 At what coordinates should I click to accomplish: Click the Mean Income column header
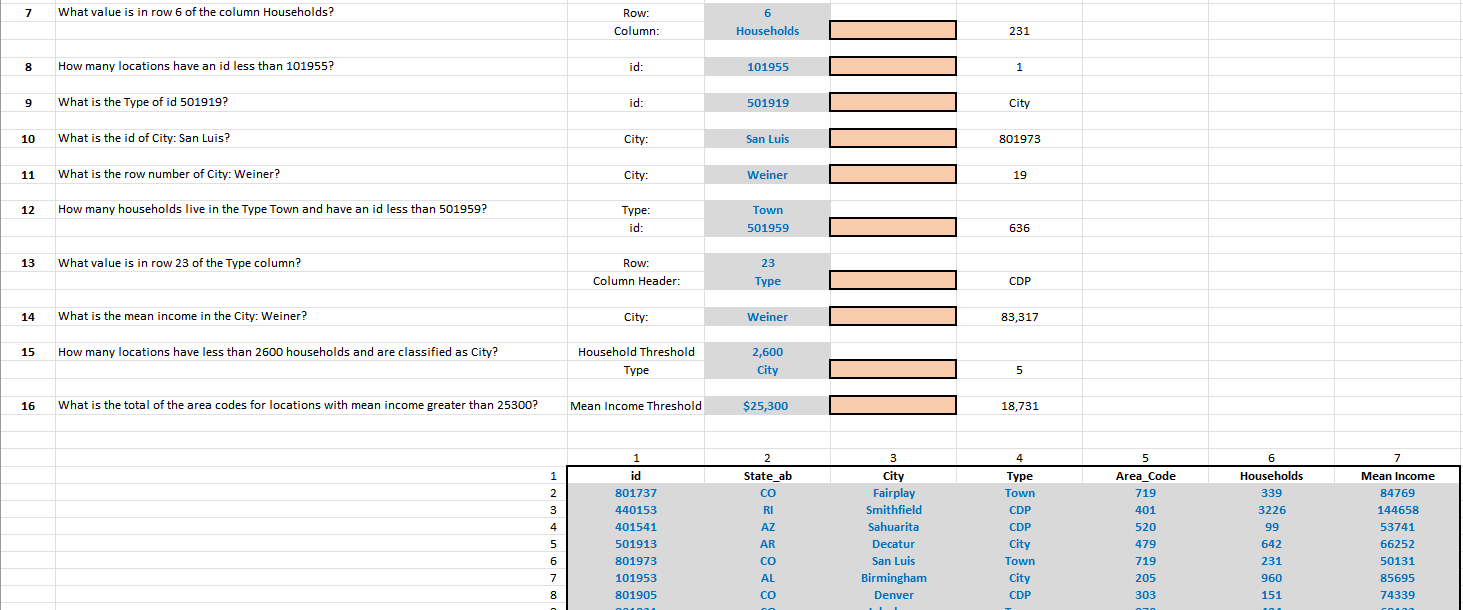1398,475
